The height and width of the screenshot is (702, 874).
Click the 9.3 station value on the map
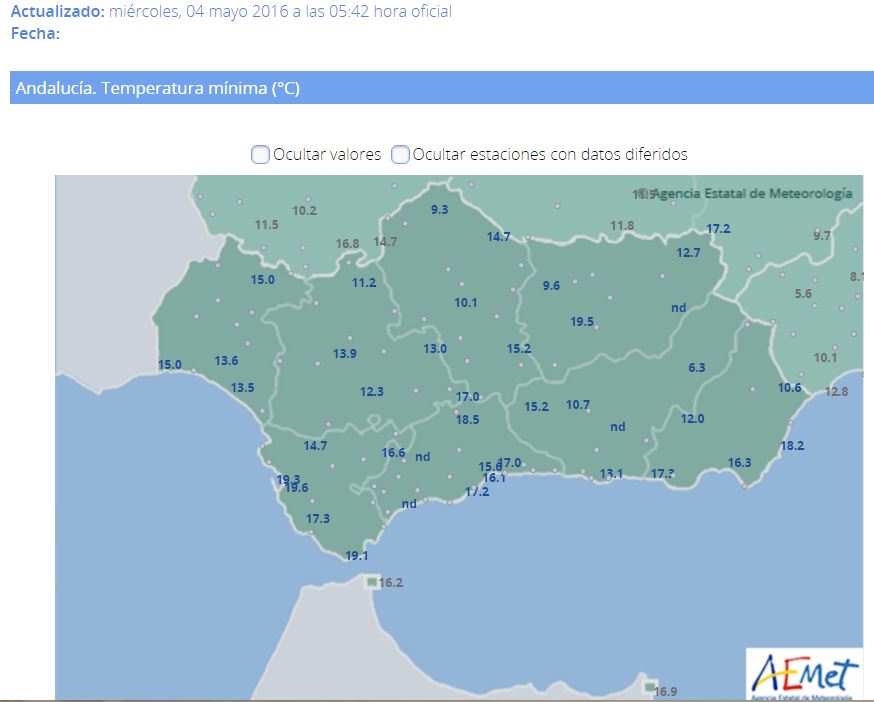(439, 210)
